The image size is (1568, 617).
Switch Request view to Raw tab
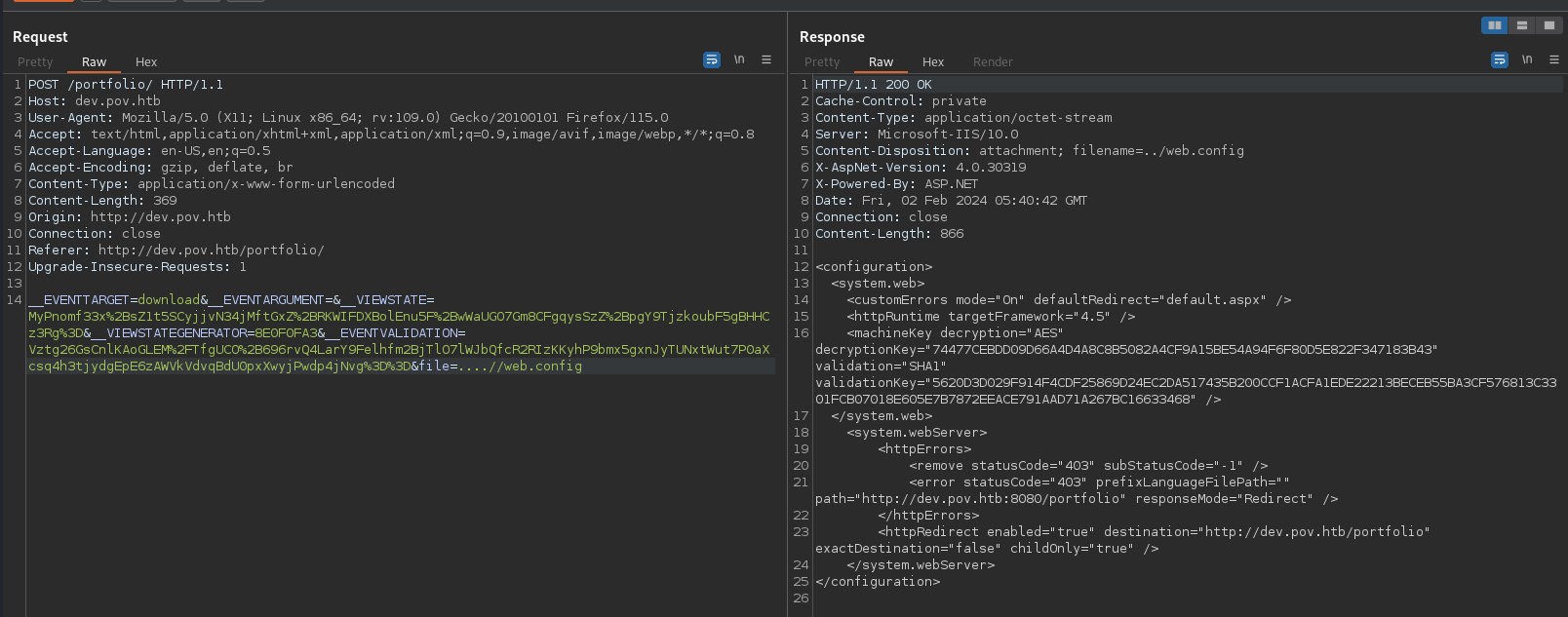94,62
